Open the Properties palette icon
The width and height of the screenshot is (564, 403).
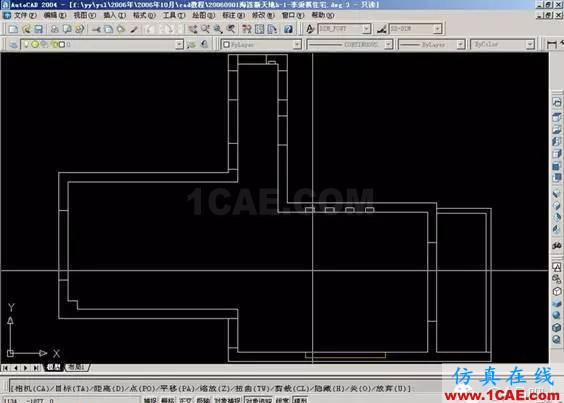coord(247,29)
